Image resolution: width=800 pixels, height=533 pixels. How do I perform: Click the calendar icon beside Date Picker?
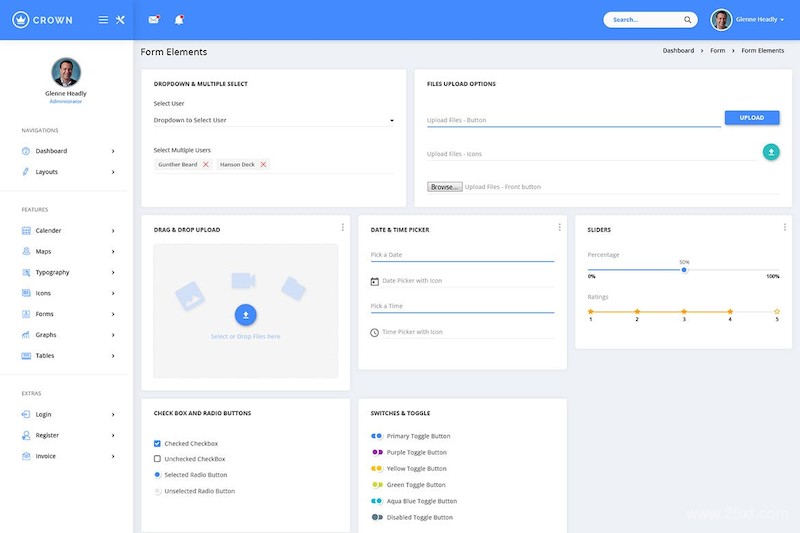coord(374,281)
